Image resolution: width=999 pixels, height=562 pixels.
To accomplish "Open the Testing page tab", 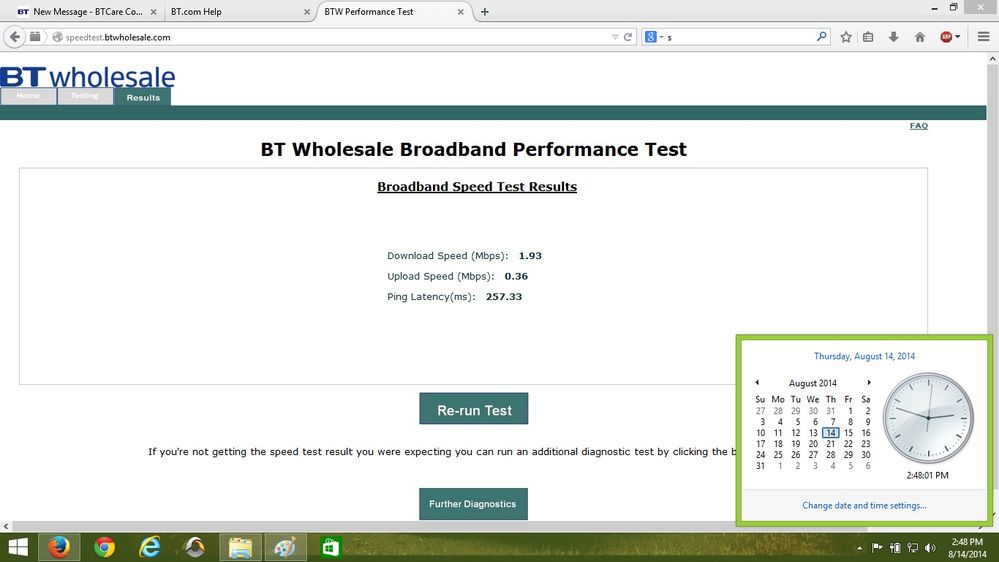I will (85, 96).
